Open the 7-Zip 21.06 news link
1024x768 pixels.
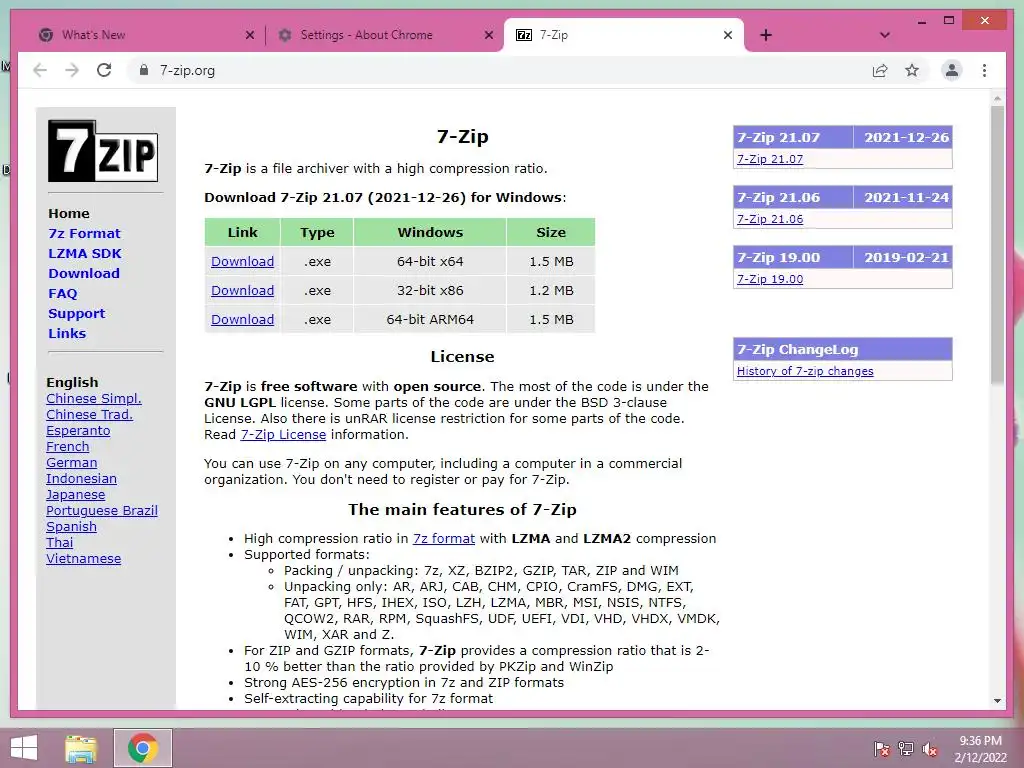[x=770, y=219]
